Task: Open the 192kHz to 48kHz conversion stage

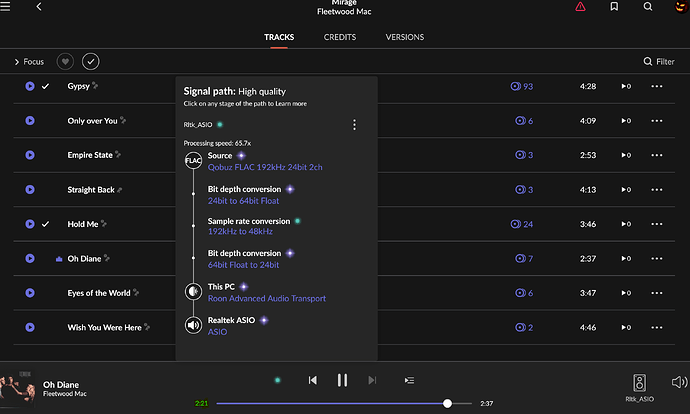Action: click(240, 231)
